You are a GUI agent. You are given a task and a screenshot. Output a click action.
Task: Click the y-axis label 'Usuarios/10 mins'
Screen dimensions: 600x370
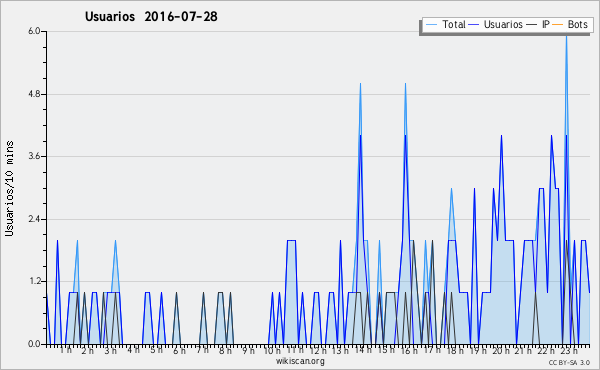coord(9,189)
